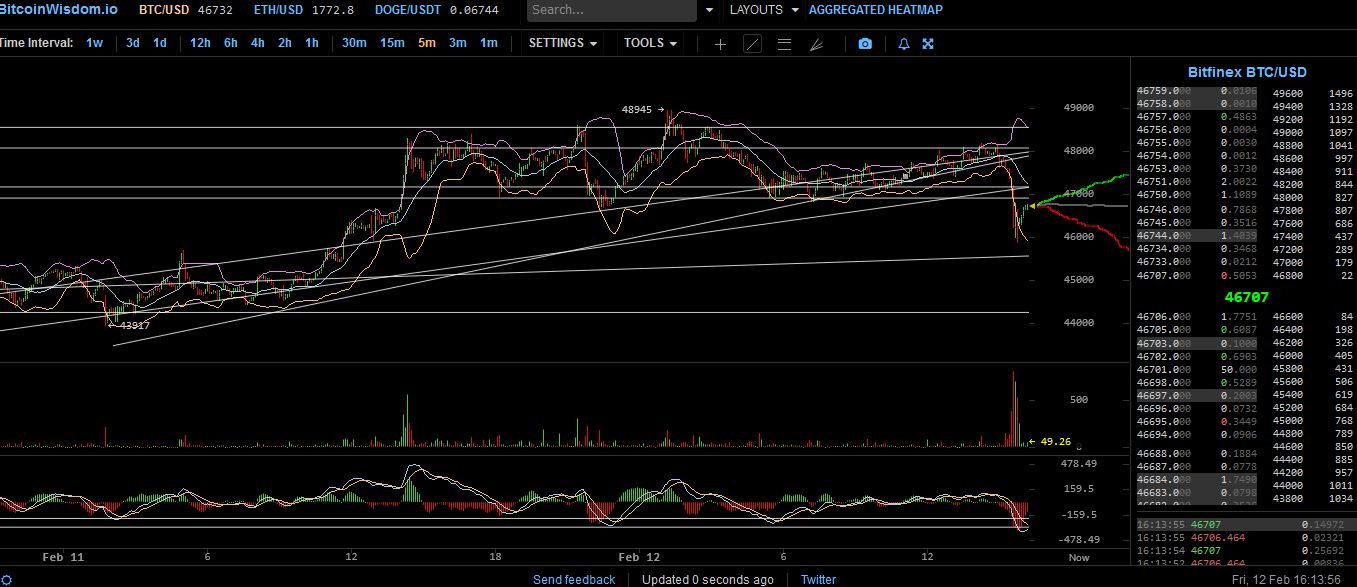Click in the Search input field

point(612,10)
